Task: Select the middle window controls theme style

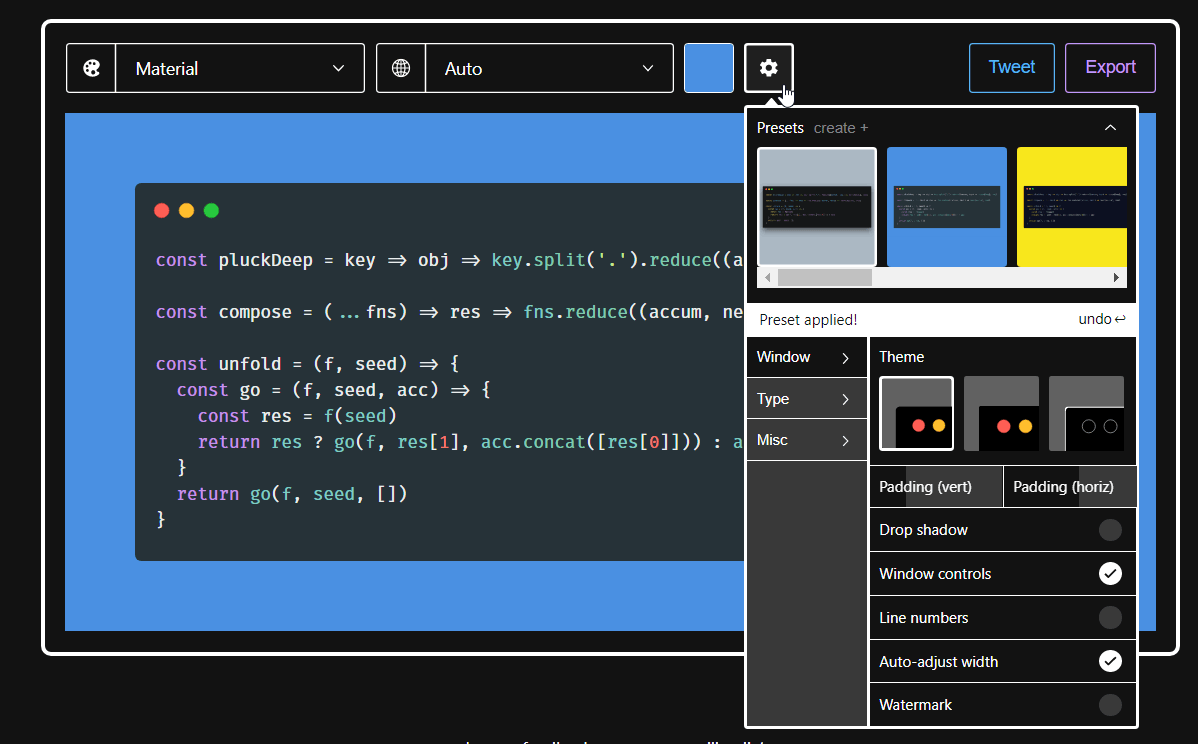Action: [x=1003, y=412]
